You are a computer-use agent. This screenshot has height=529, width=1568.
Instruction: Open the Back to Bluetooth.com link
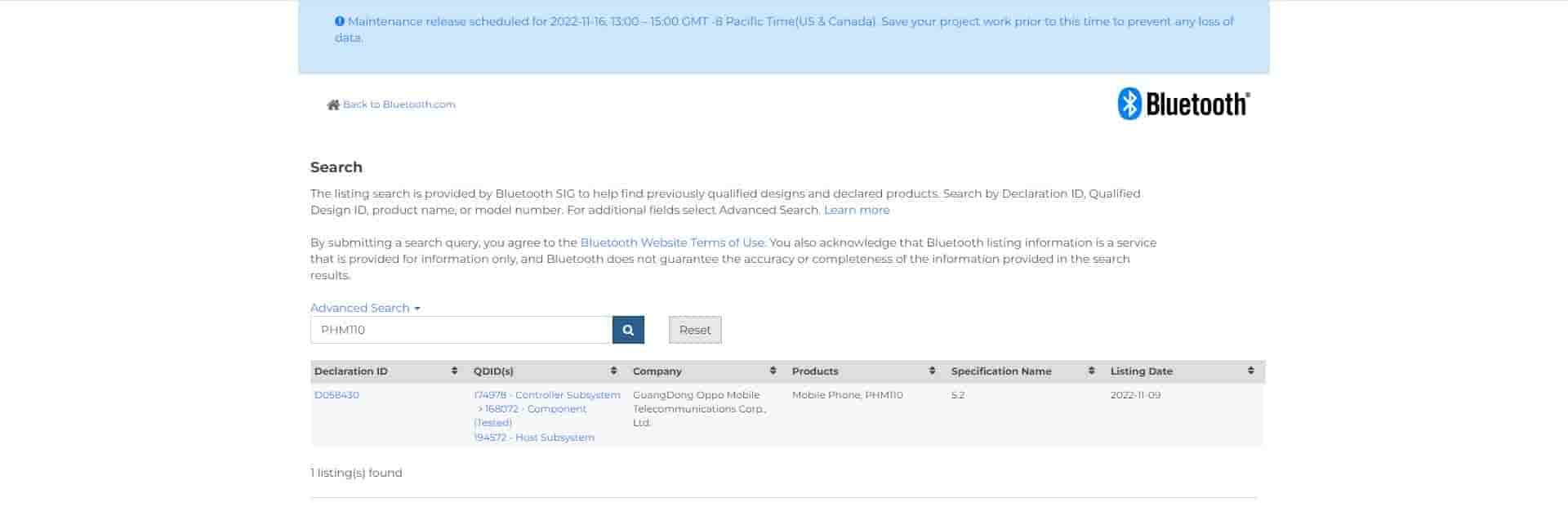(399, 104)
